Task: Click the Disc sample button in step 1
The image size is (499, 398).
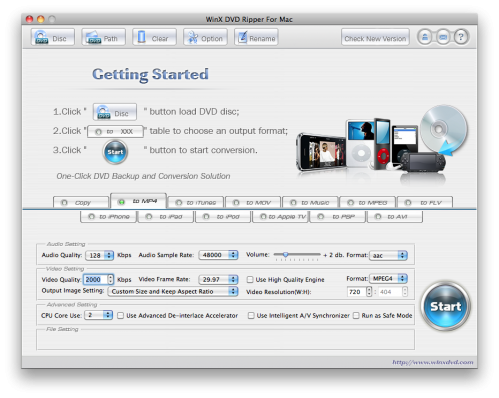Action: [115, 112]
